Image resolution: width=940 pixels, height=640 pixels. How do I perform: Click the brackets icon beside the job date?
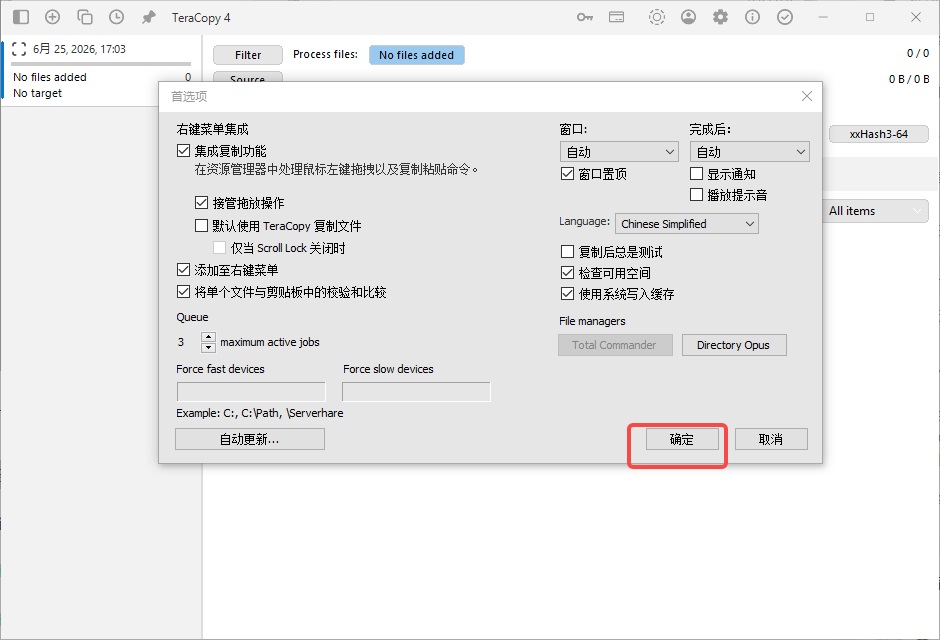coord(19,49)
